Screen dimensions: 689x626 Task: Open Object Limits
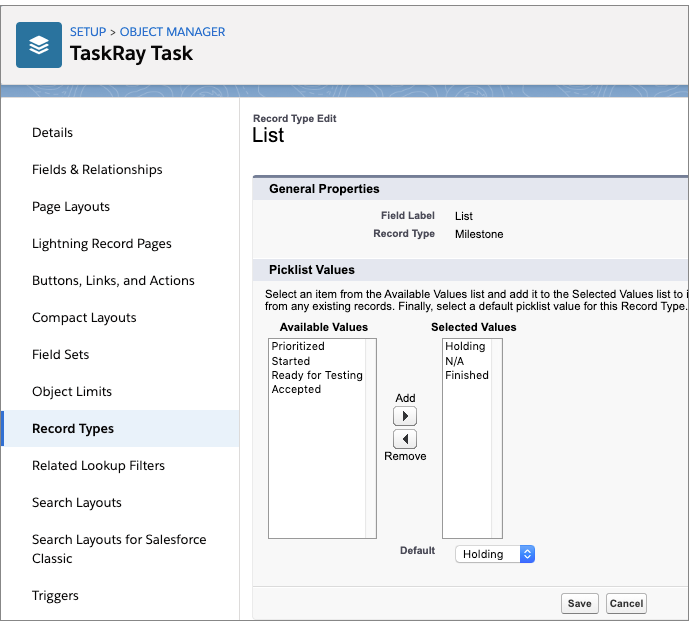[x=72, y=391]
